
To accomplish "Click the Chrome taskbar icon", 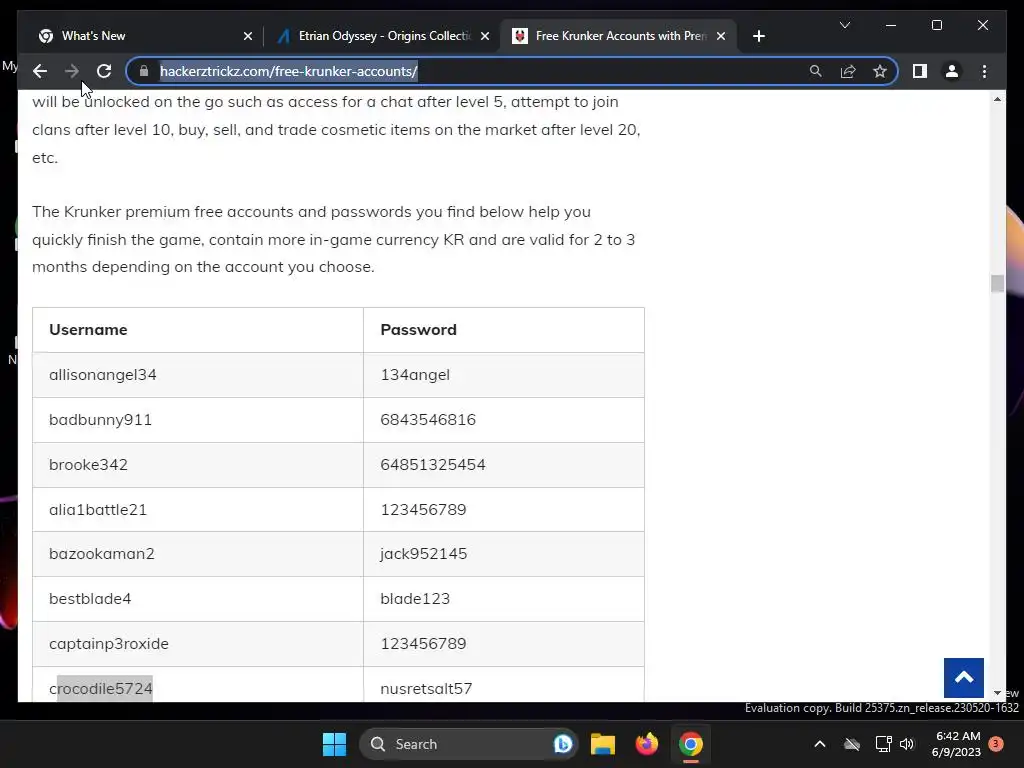I will tap(690, 744).
